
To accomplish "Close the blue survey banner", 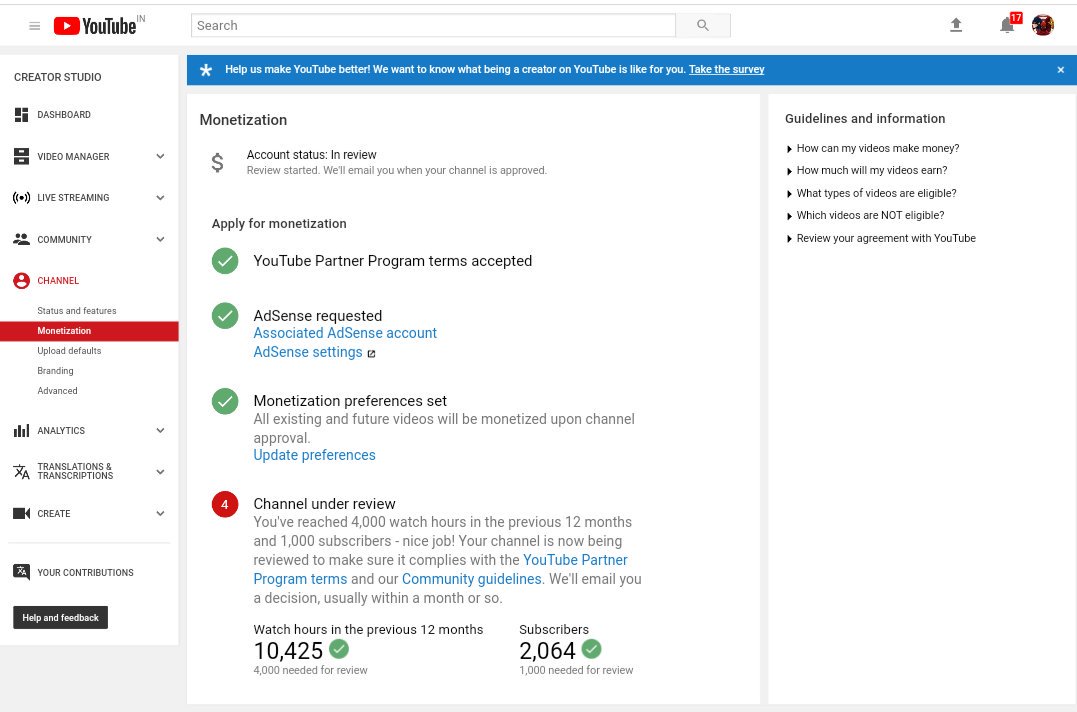I will 1061,70.
